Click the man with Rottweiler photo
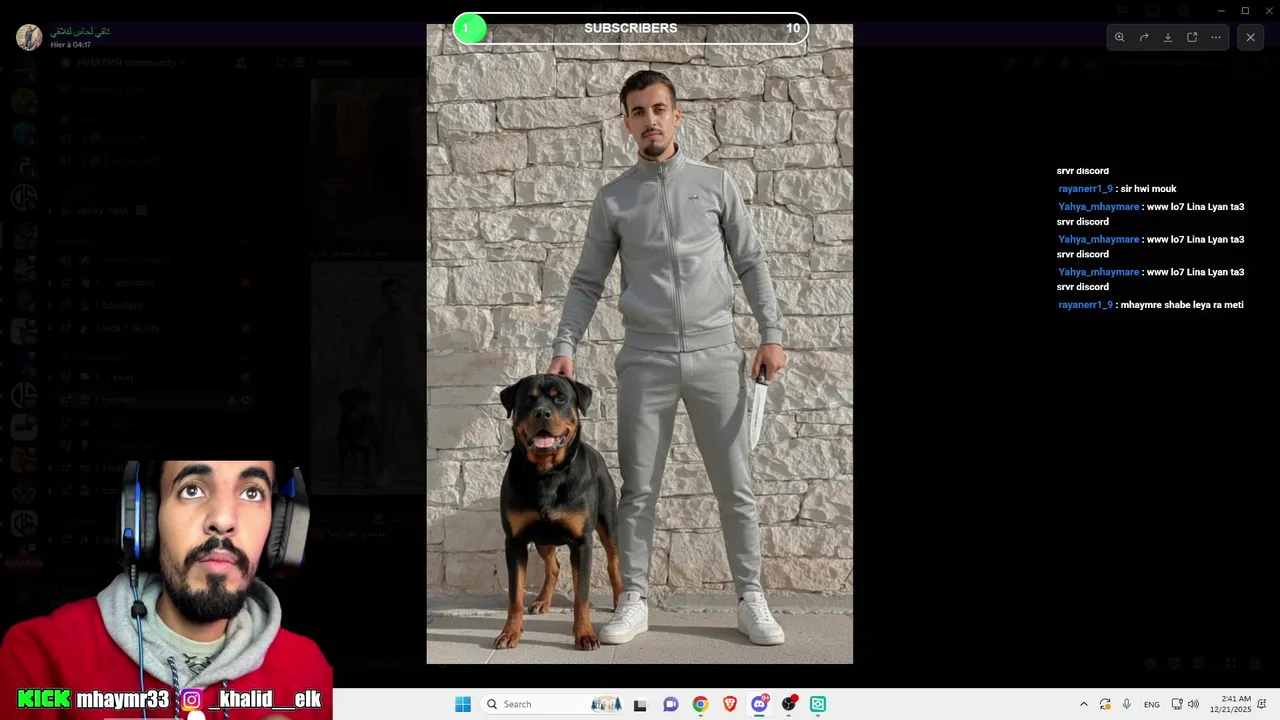The height and width of the screenshot is (720, 1280). 640,344
